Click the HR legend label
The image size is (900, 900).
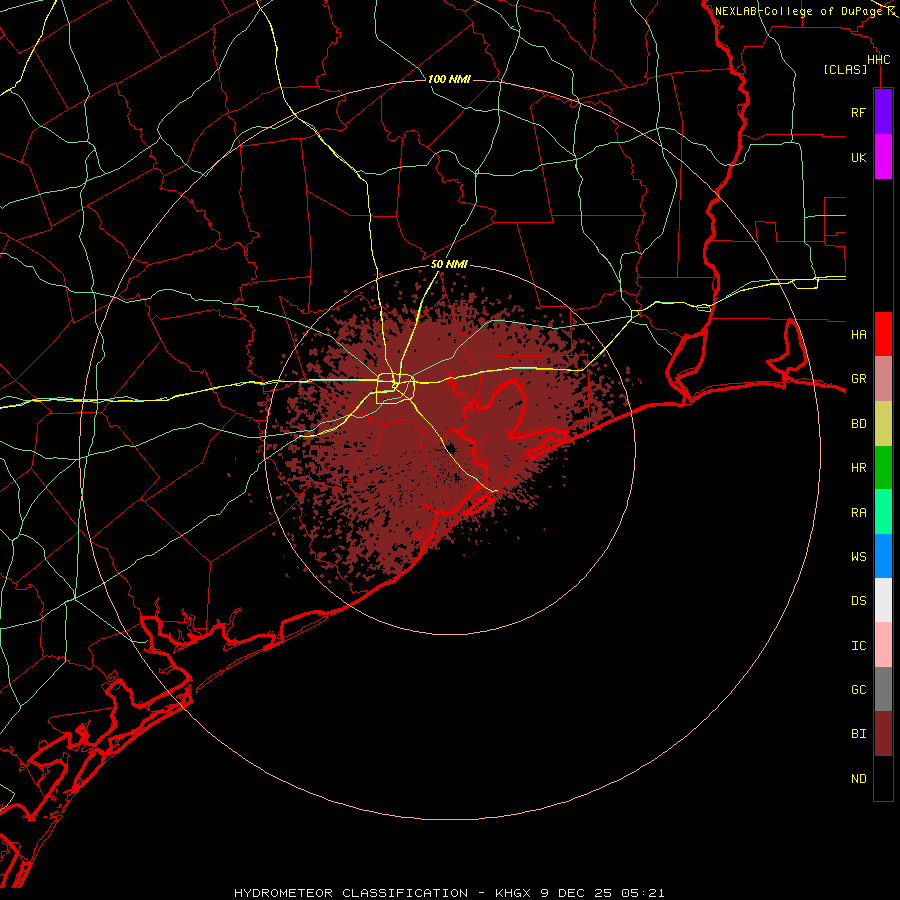pyautogui.click(x=858, y=468)
